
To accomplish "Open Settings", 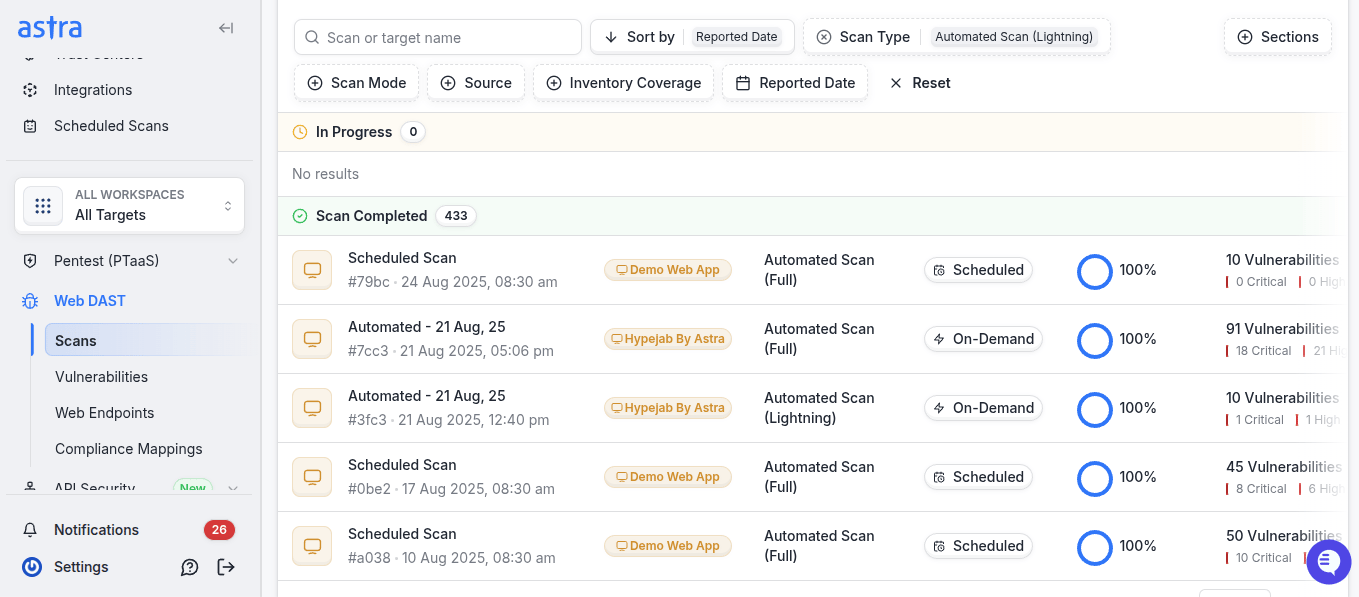I will 81,567.
